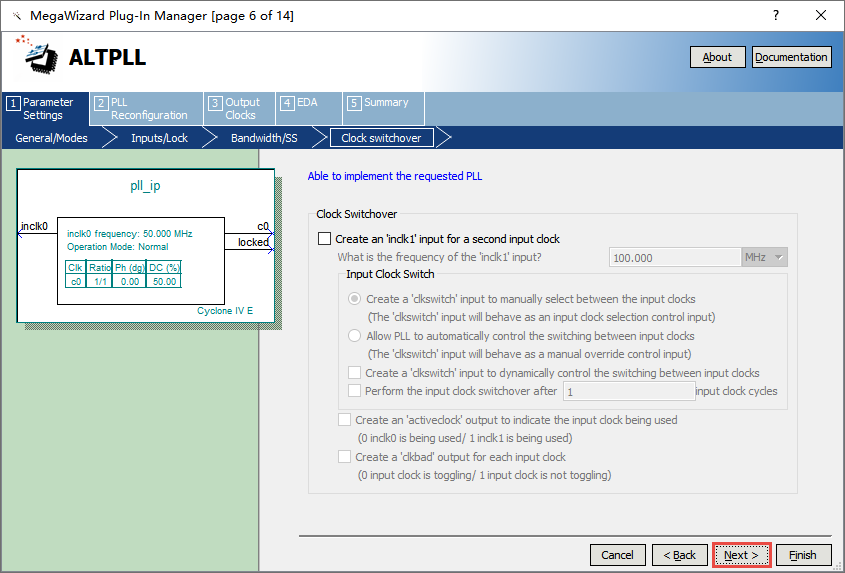Click the locked output port label
Image resolution: width=845 pixels, height=573 pixels.
coord(253,243)
